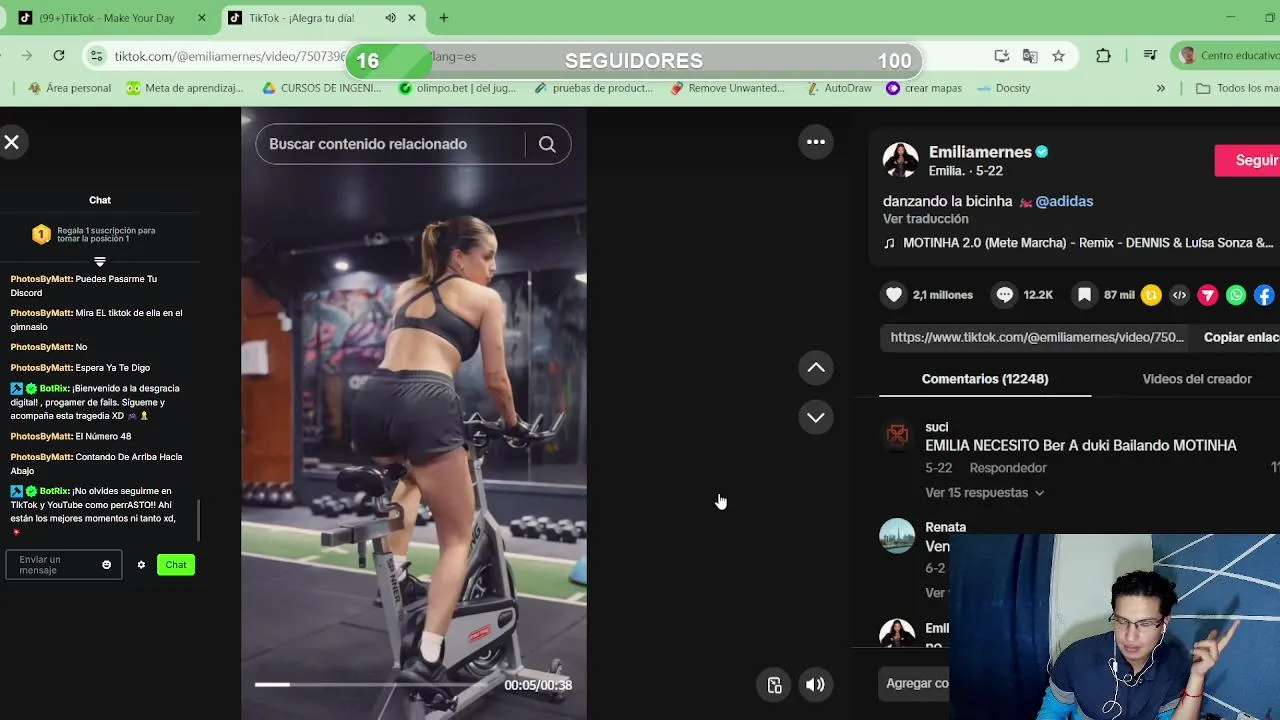Open the media controls icon in toolbar
Image resolution: width=1280 pixels, height=720 pixels.
[1150, 56]
